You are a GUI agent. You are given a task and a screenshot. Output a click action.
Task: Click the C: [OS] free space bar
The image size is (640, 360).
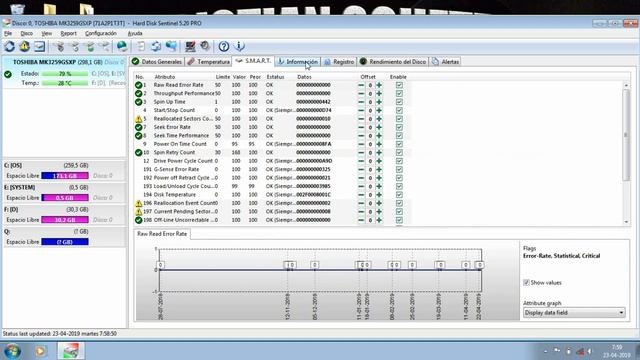click(65, 176)
